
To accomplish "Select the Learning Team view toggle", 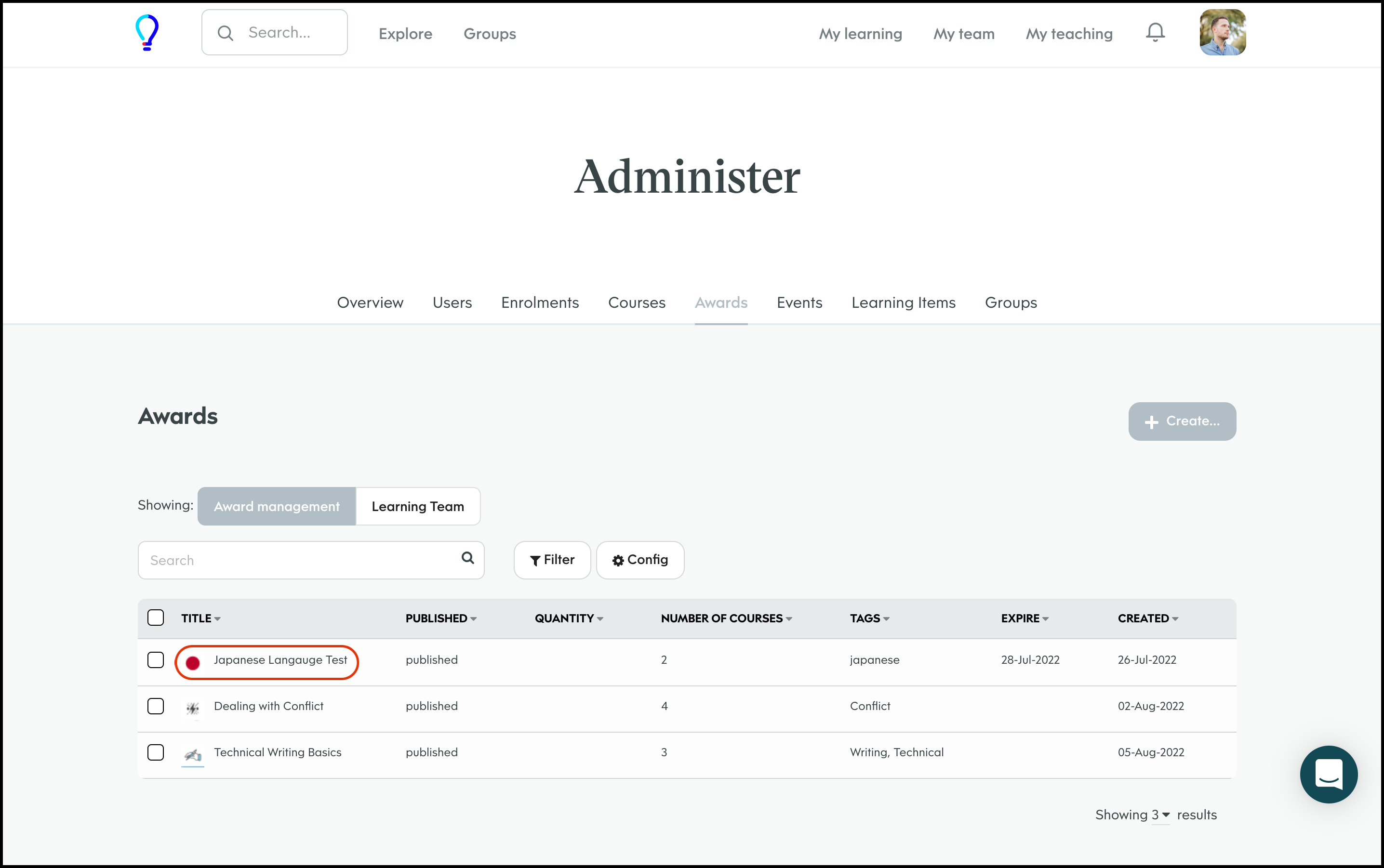I will coord(417,506).
